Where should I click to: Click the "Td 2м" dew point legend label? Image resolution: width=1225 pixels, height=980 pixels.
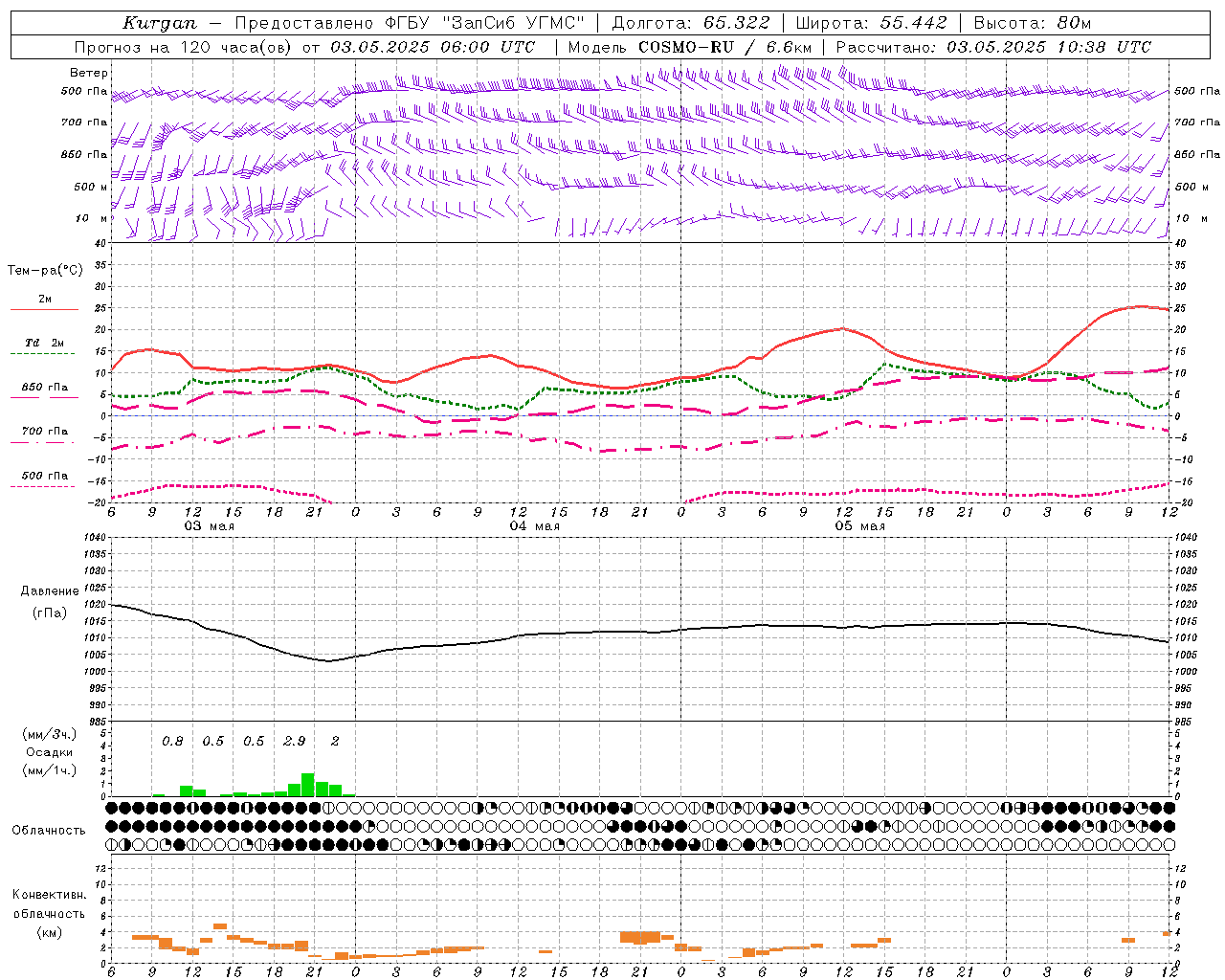(45, 343)
